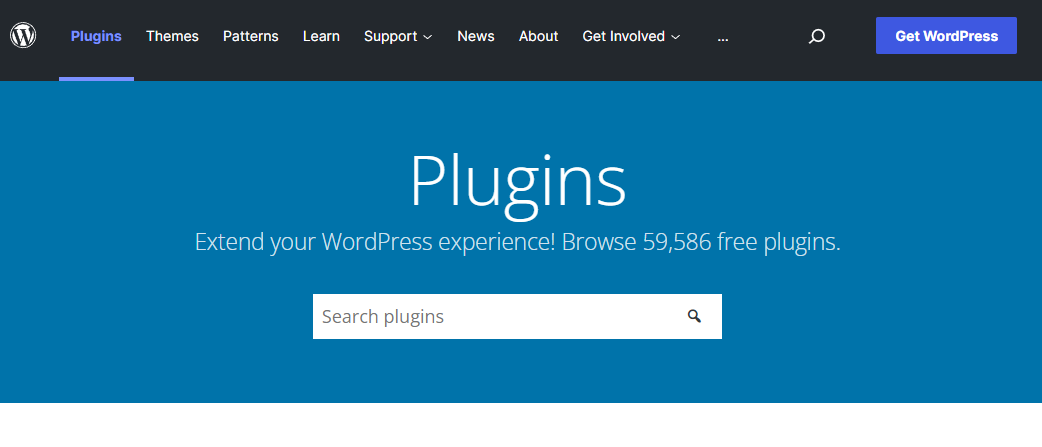The width and height of the screenshot is (1042, 447).
Task: Show more nav items via ellipsis
Action: 723,37
